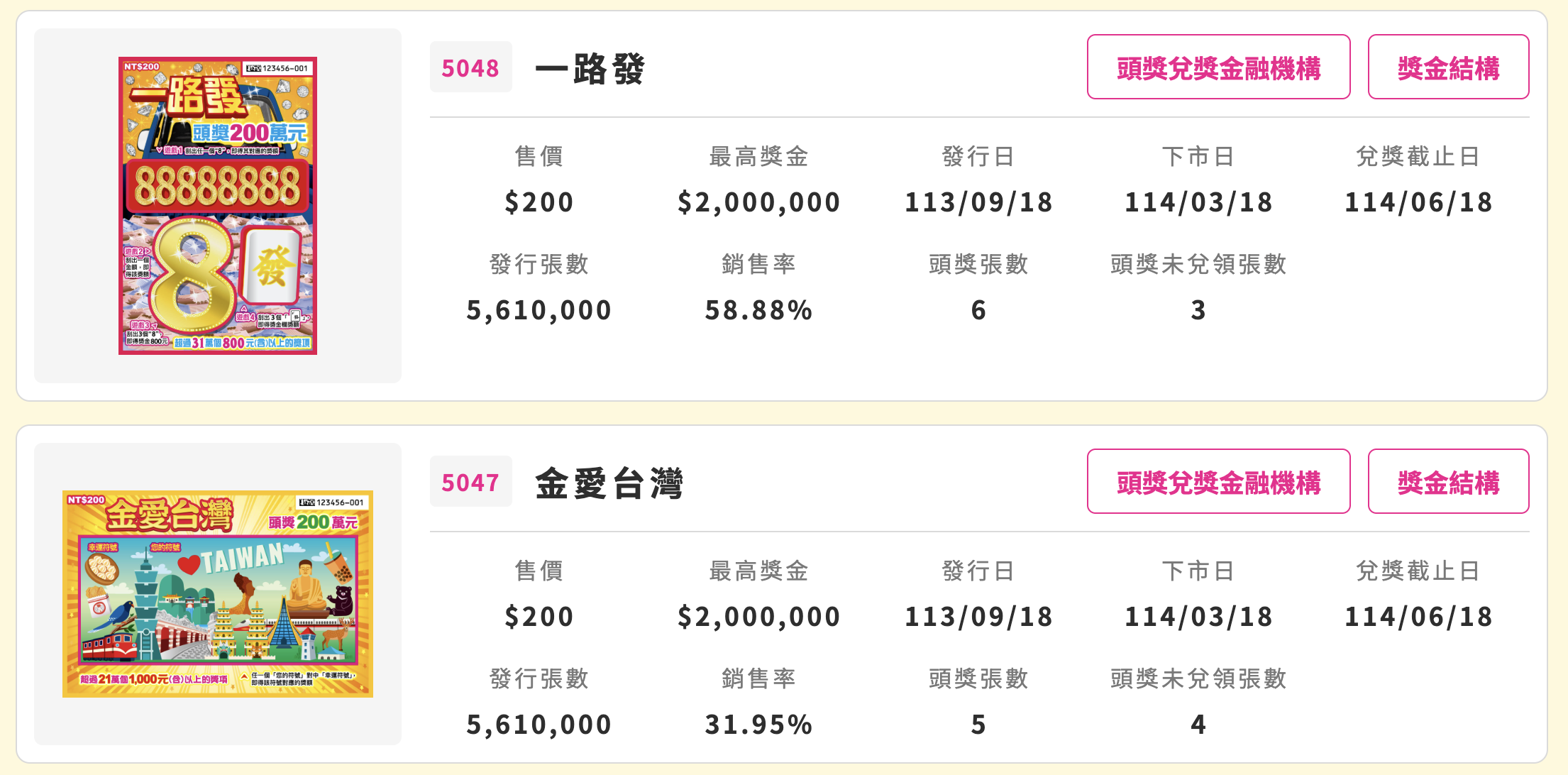Click 金愛台灣's 頭獎未兌領張數 value 4
This screenshot has height=775, width=1568.
click(x=1198, y=725)
